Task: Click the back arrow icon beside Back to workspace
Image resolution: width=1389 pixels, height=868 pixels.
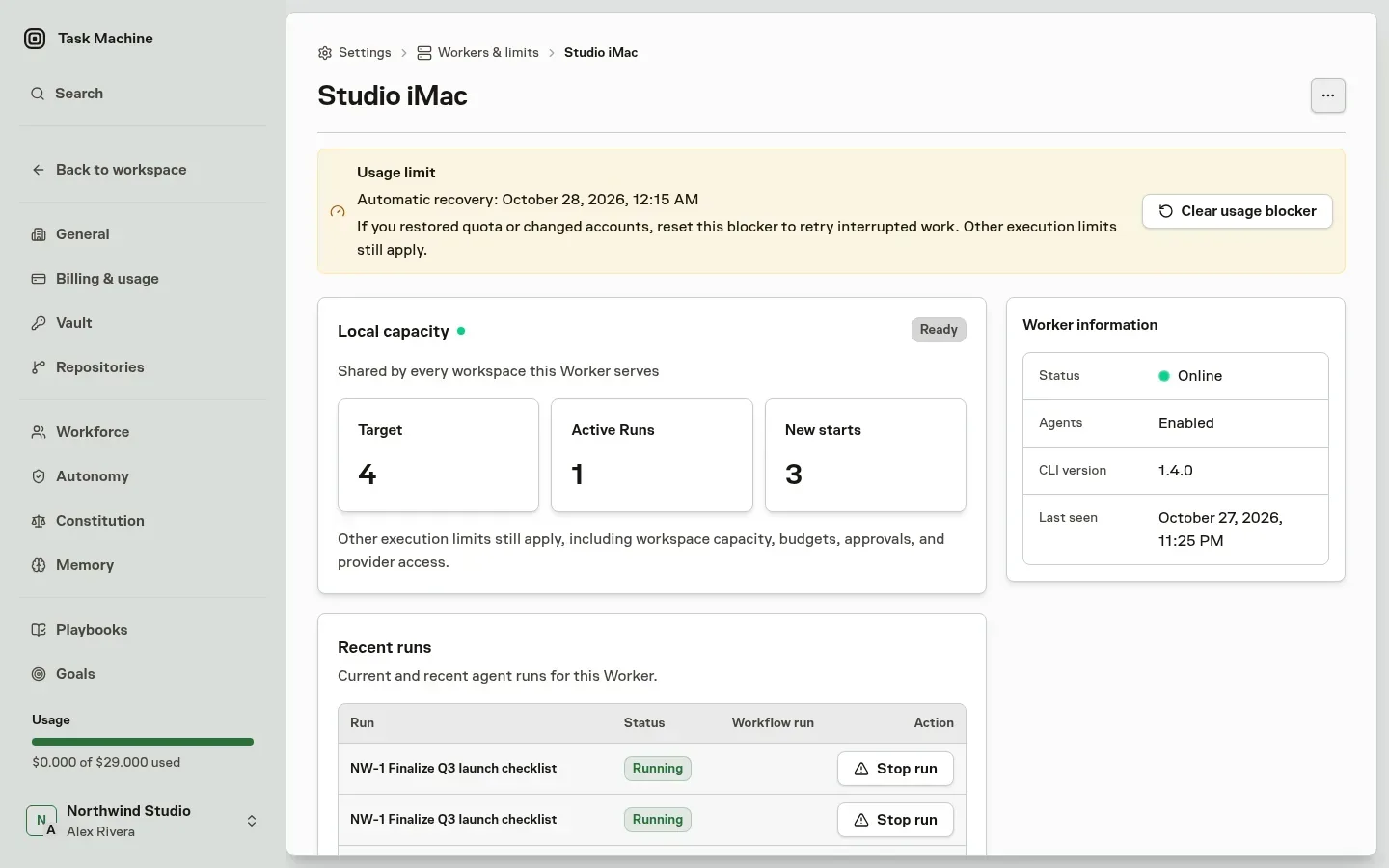Action: pyautogui.click(x=39, y=170)
